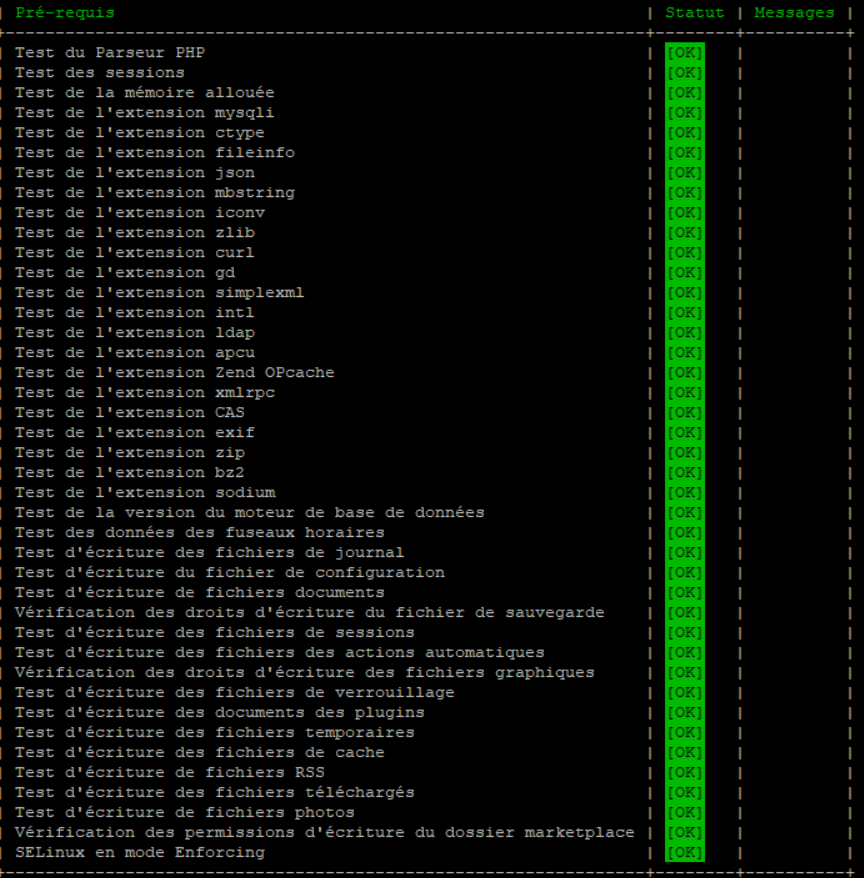Screen dimensions: 864x878
Task: Click the 'Statut' column header
Action: click(x=694, y=13)
